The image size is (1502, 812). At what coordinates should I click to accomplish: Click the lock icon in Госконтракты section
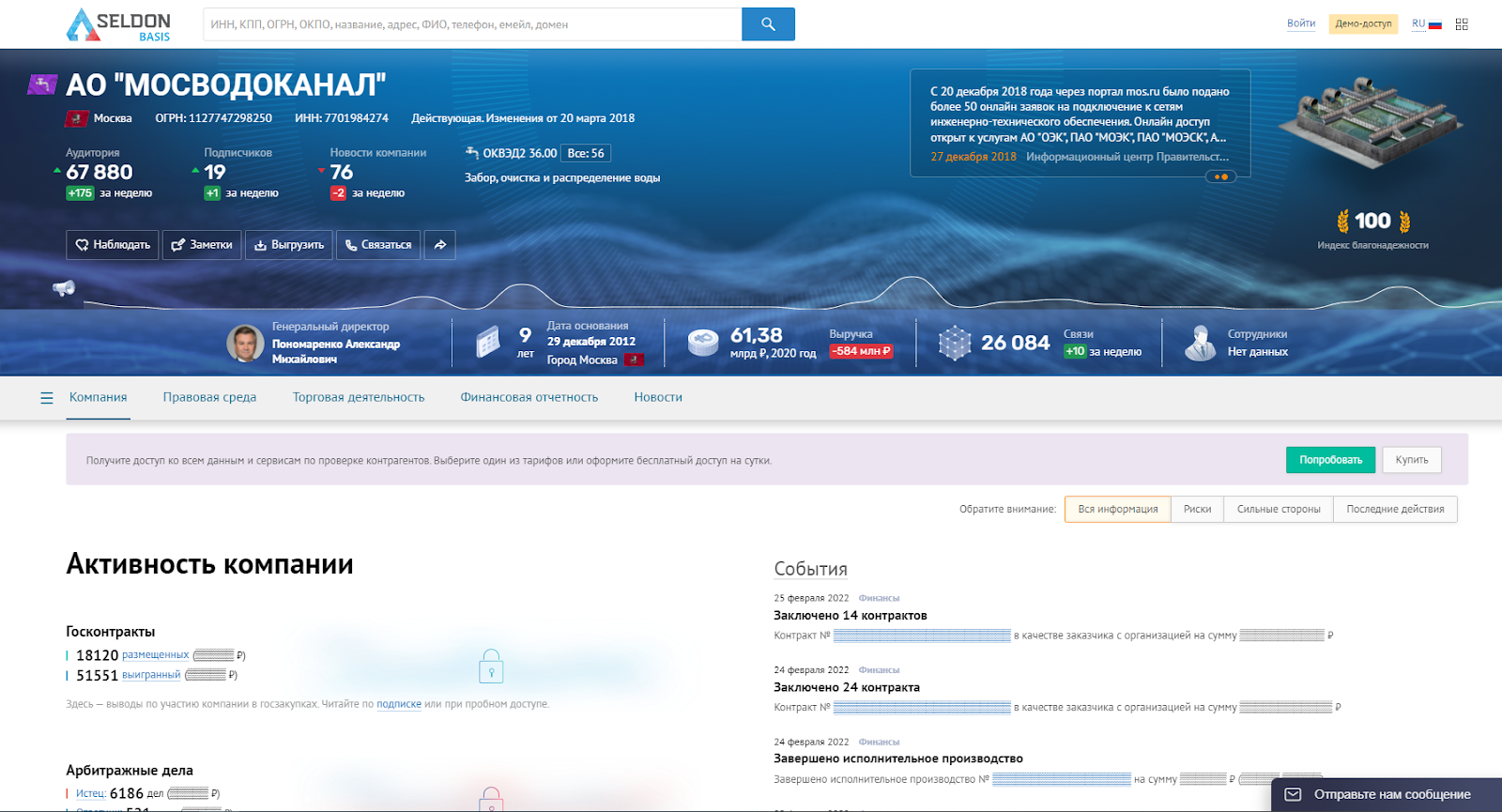(x=491, y=666)
